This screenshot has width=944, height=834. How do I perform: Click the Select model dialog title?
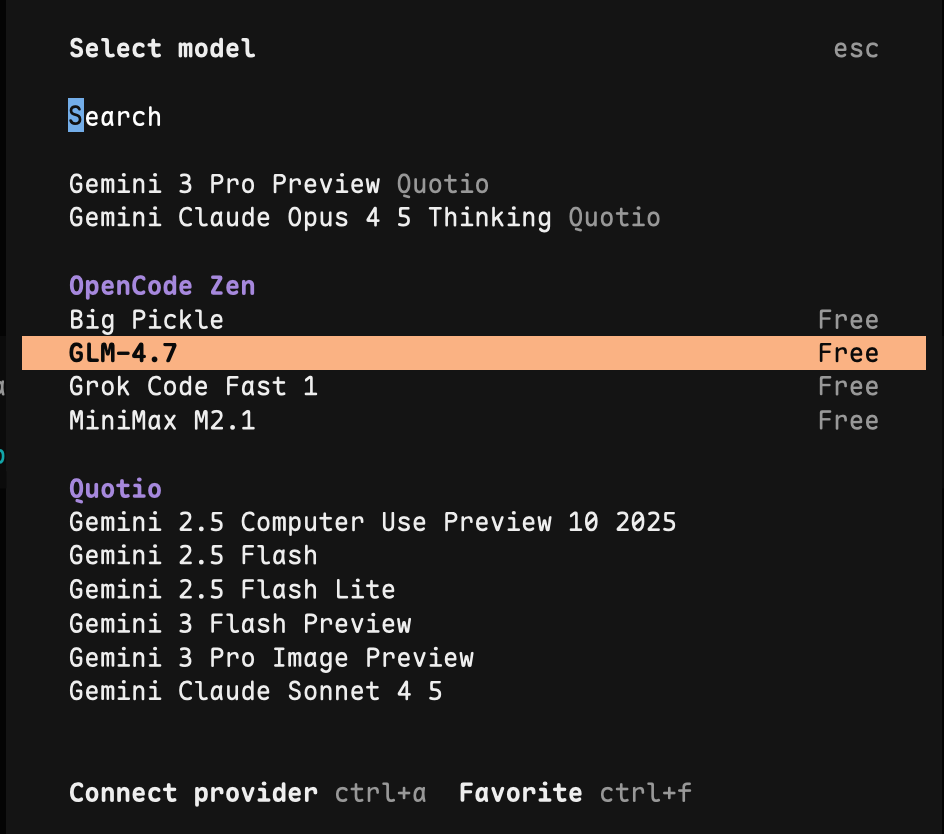point(162,48)
